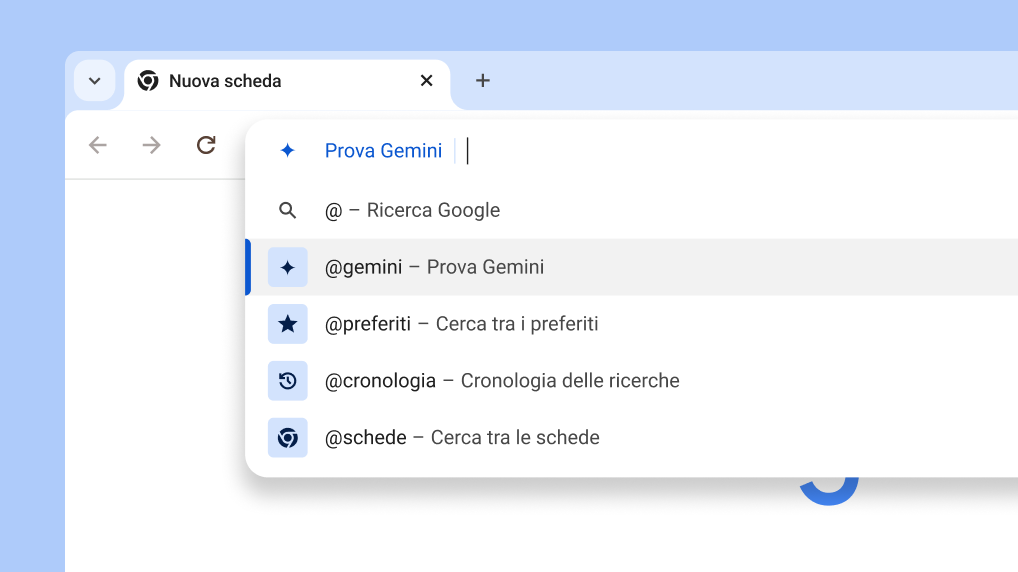The height and width of the screenshot is (572, 1018).
Task: Go back with the back arrow
Action: (98, 145)
